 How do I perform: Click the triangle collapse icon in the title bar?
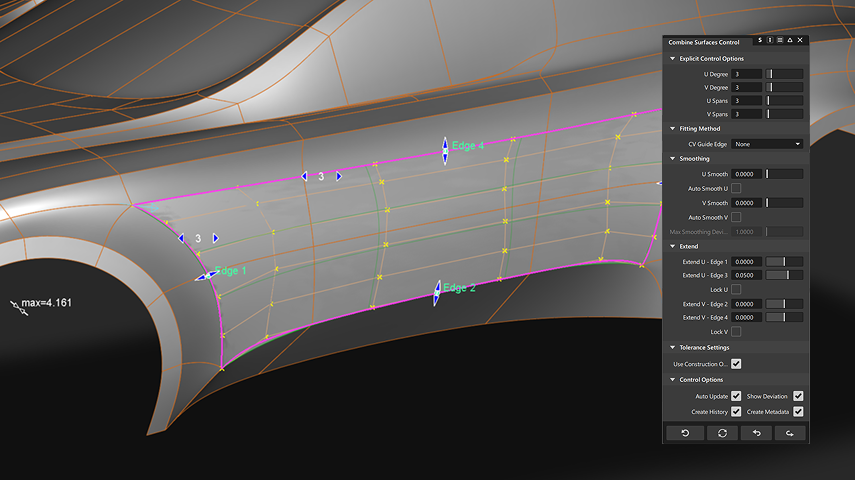coord(790,40)
